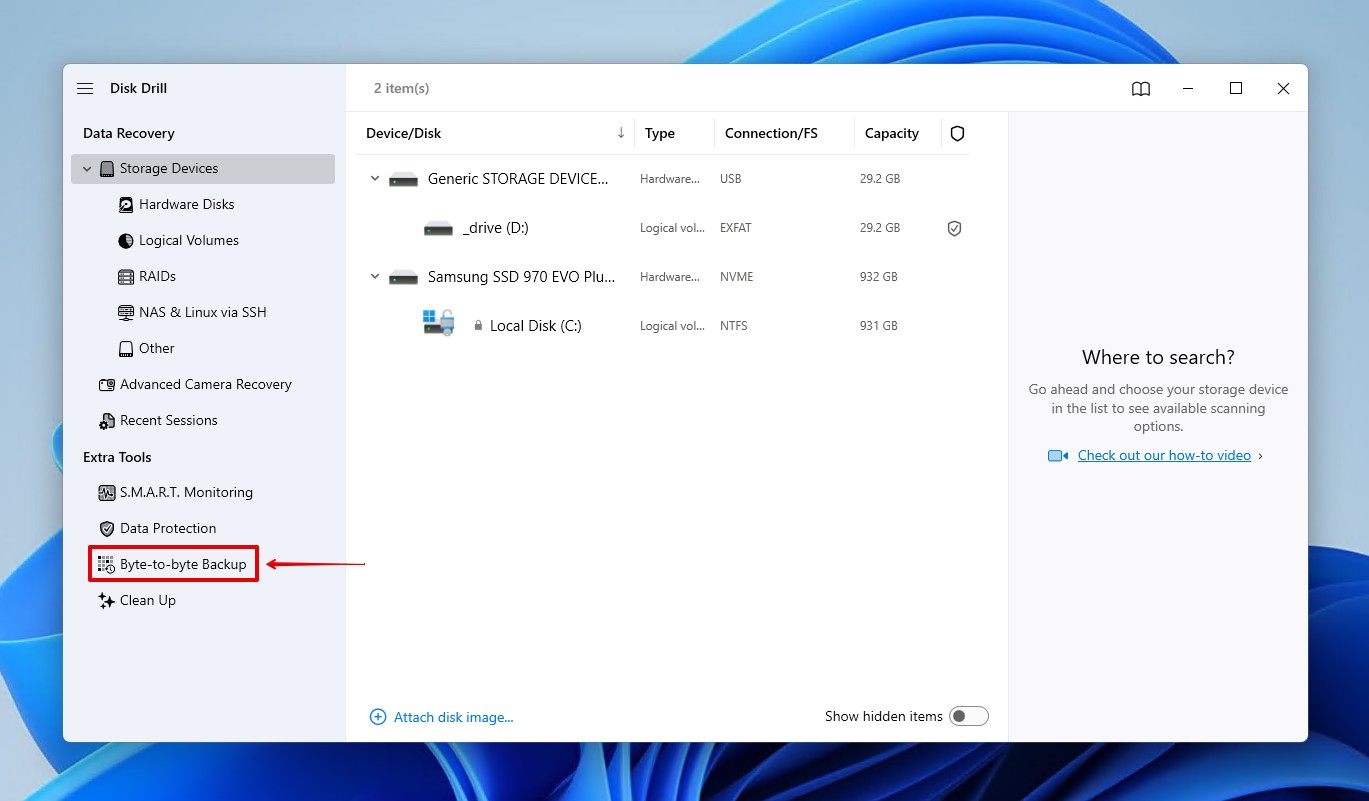Image resolution: width=1369 pixels, height=801 pixels.
Task: Open the documentation book icon
Action: [1140, 88]
